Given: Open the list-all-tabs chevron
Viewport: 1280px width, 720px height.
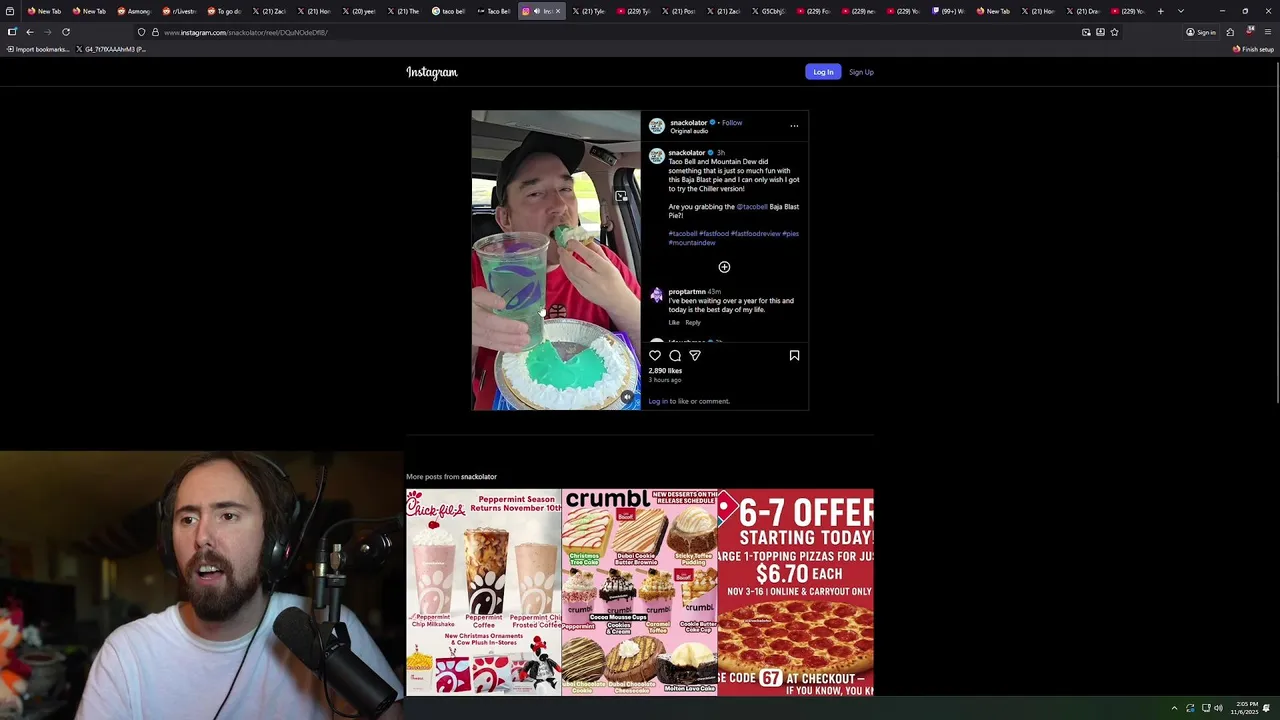Looking at the screenshot, I should [1181, 11].
